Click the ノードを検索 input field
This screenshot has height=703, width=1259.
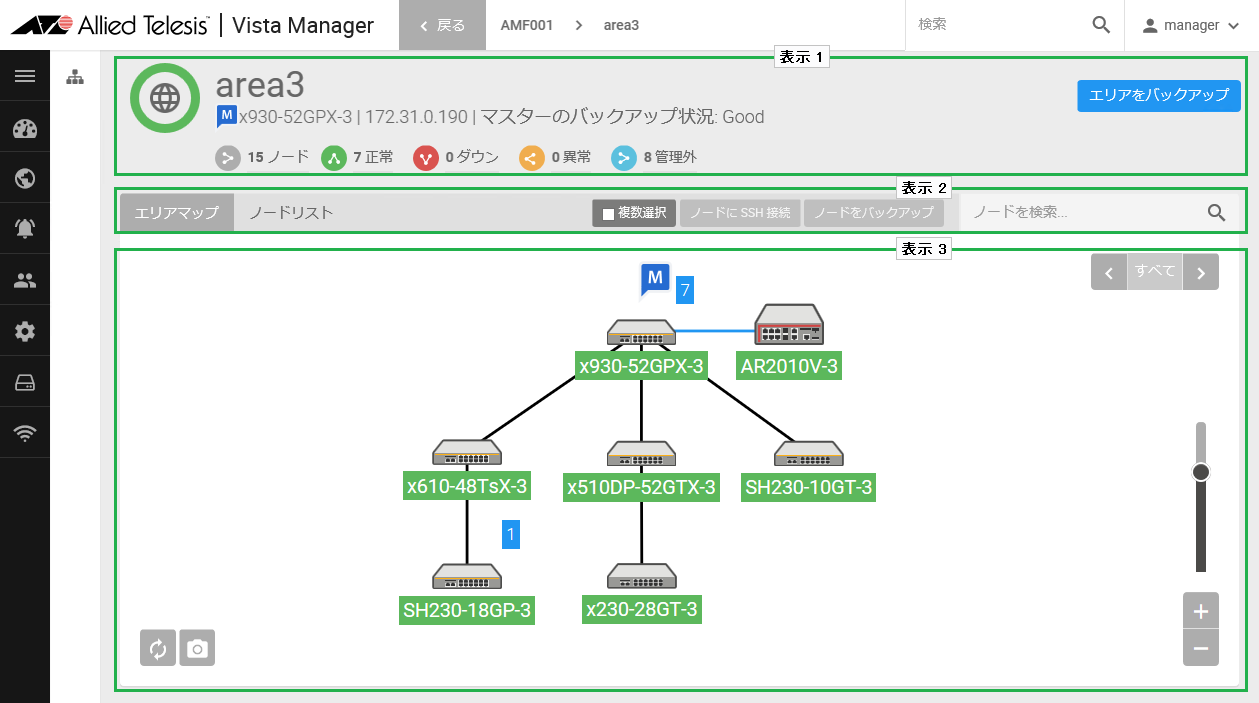click(x=1085, y=212)
